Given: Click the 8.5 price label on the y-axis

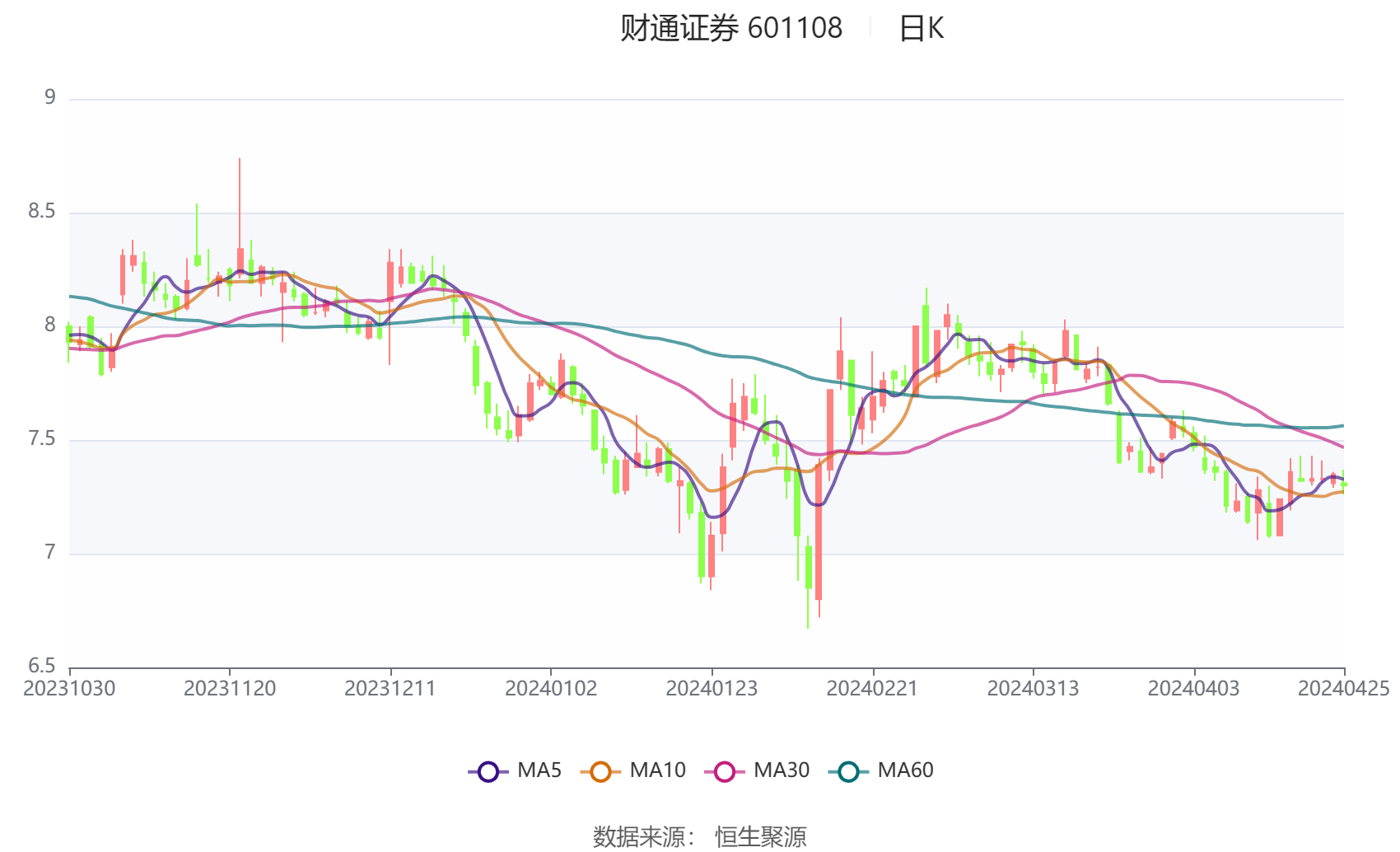Looking at the screenshot, I should (42, 212).
